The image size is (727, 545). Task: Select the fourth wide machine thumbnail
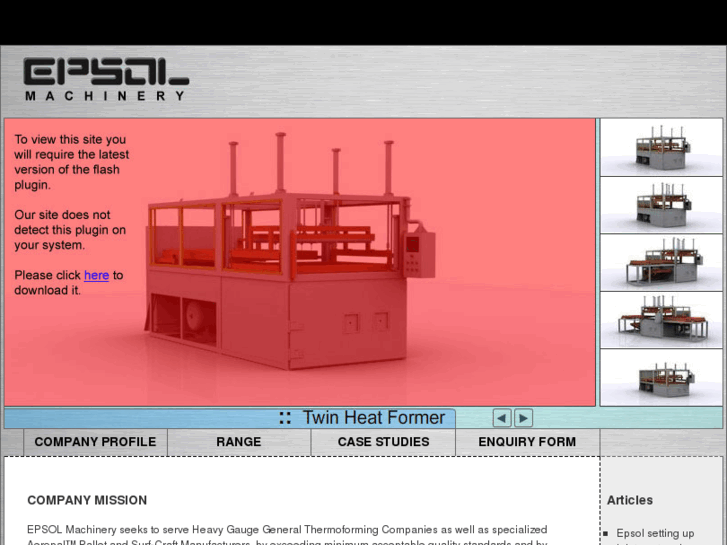click(661, 320)
